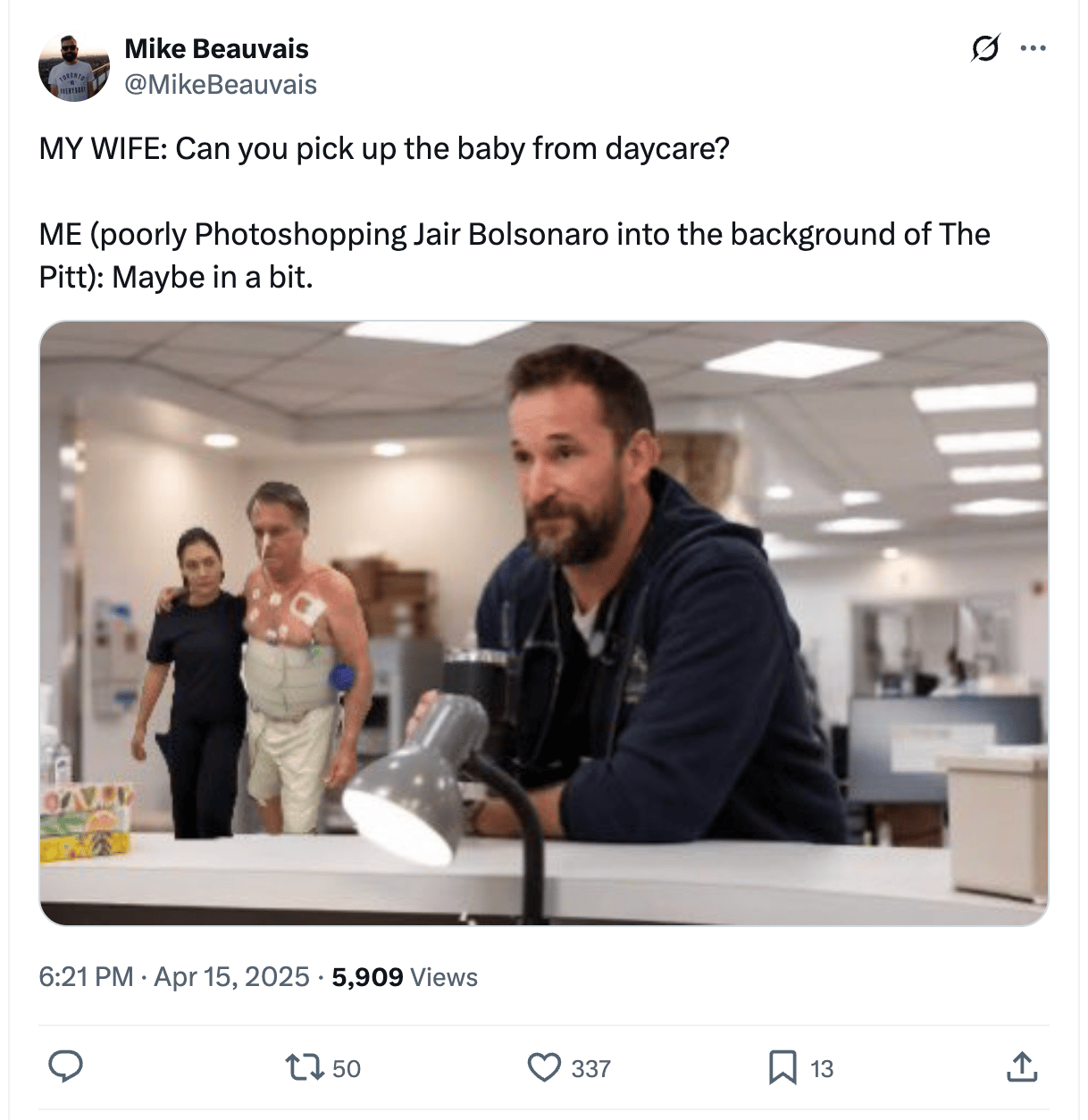Open Mike Beauvais profile avatar

(74, 68)
